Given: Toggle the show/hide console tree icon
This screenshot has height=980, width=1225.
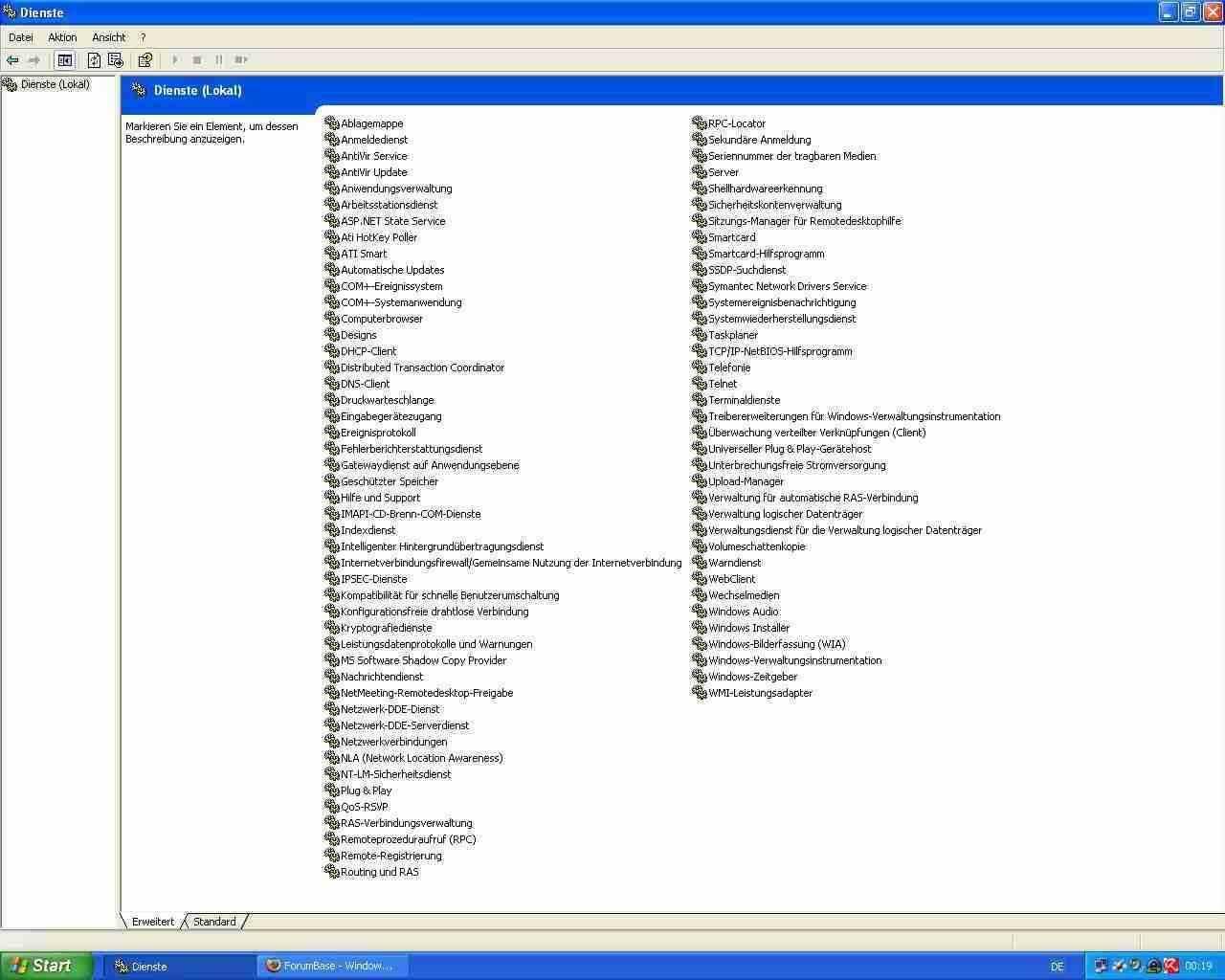Looking at the screenshot, I should [64, 60].
